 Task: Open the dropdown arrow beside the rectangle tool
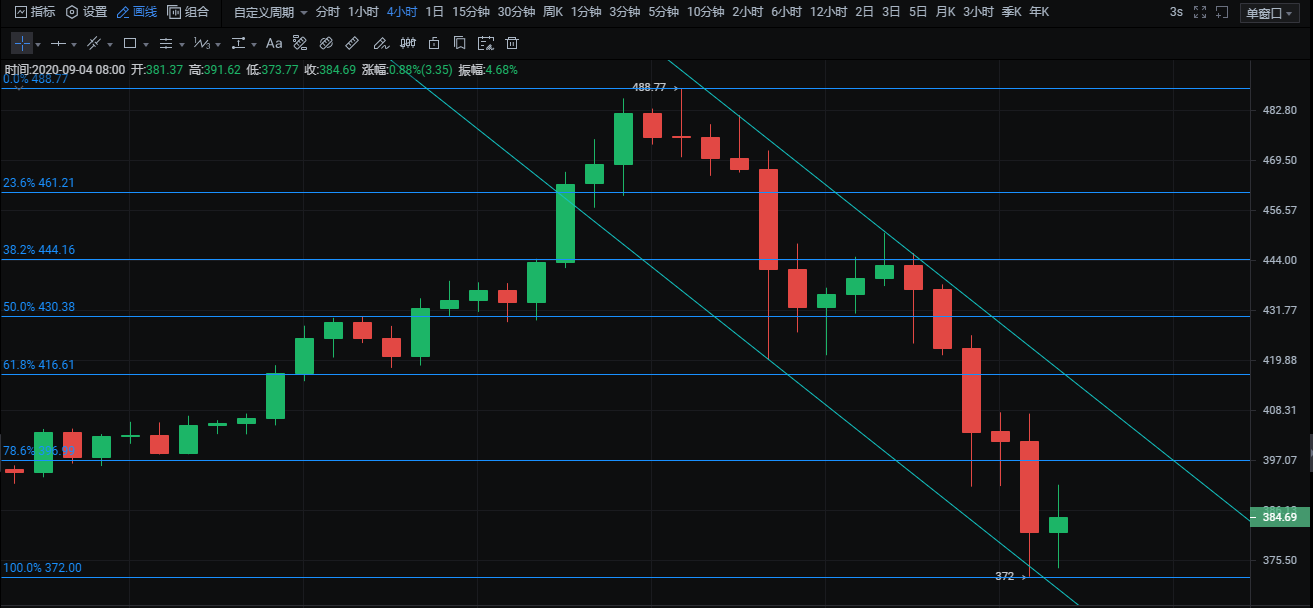(146, 45)
